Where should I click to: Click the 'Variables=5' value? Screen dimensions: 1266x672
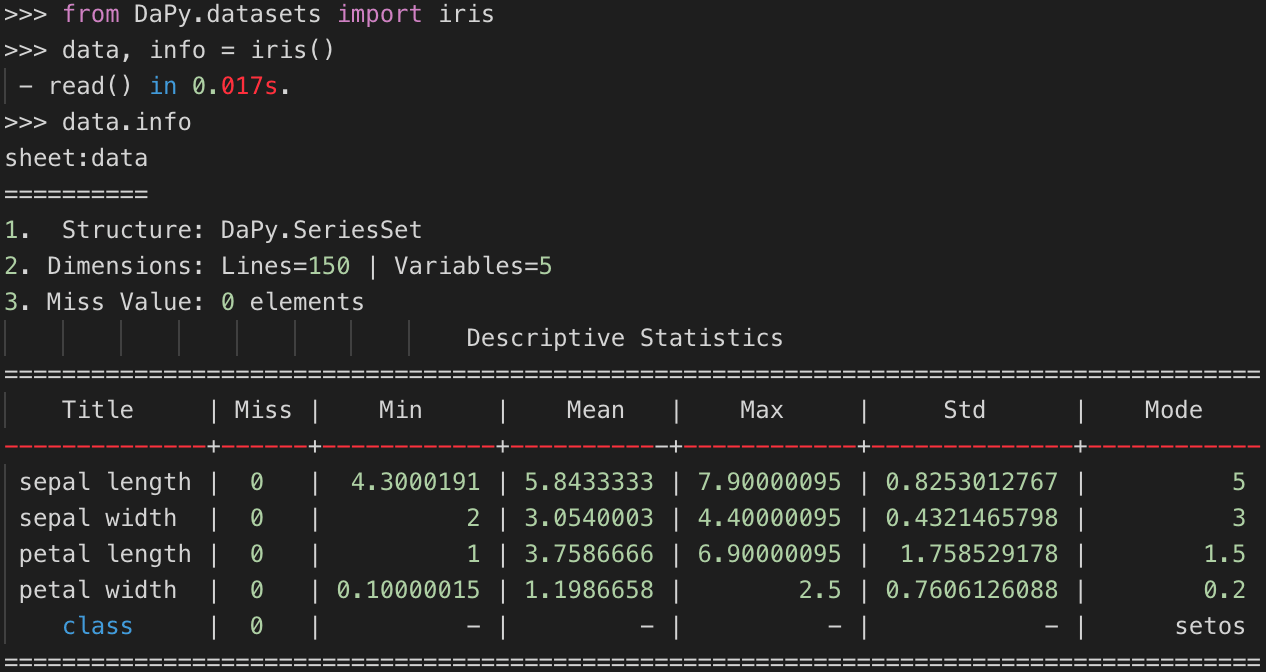473,266
